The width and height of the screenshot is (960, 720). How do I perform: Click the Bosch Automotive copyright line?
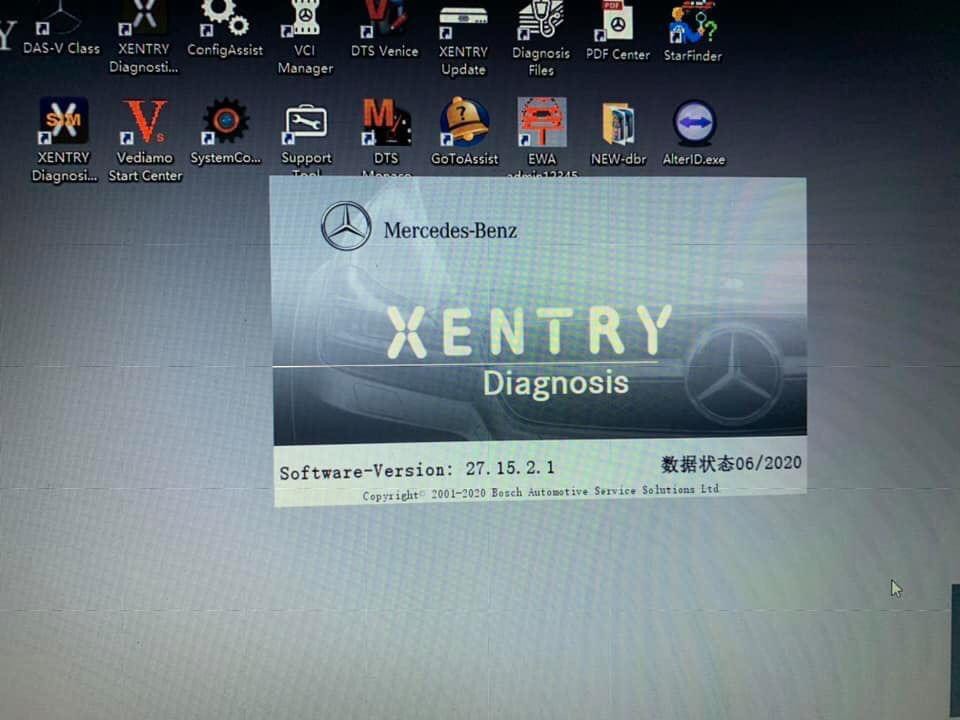pos(541,492)
